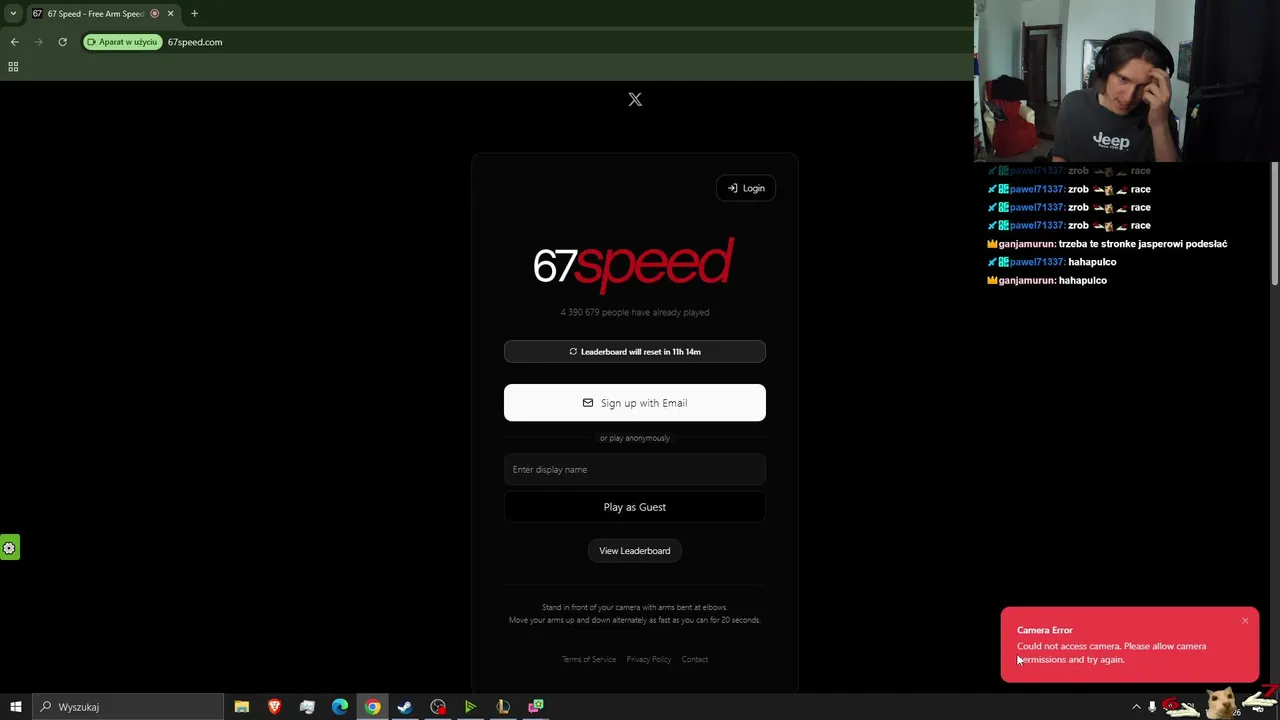Reload the 67speed page

[62, 42]
